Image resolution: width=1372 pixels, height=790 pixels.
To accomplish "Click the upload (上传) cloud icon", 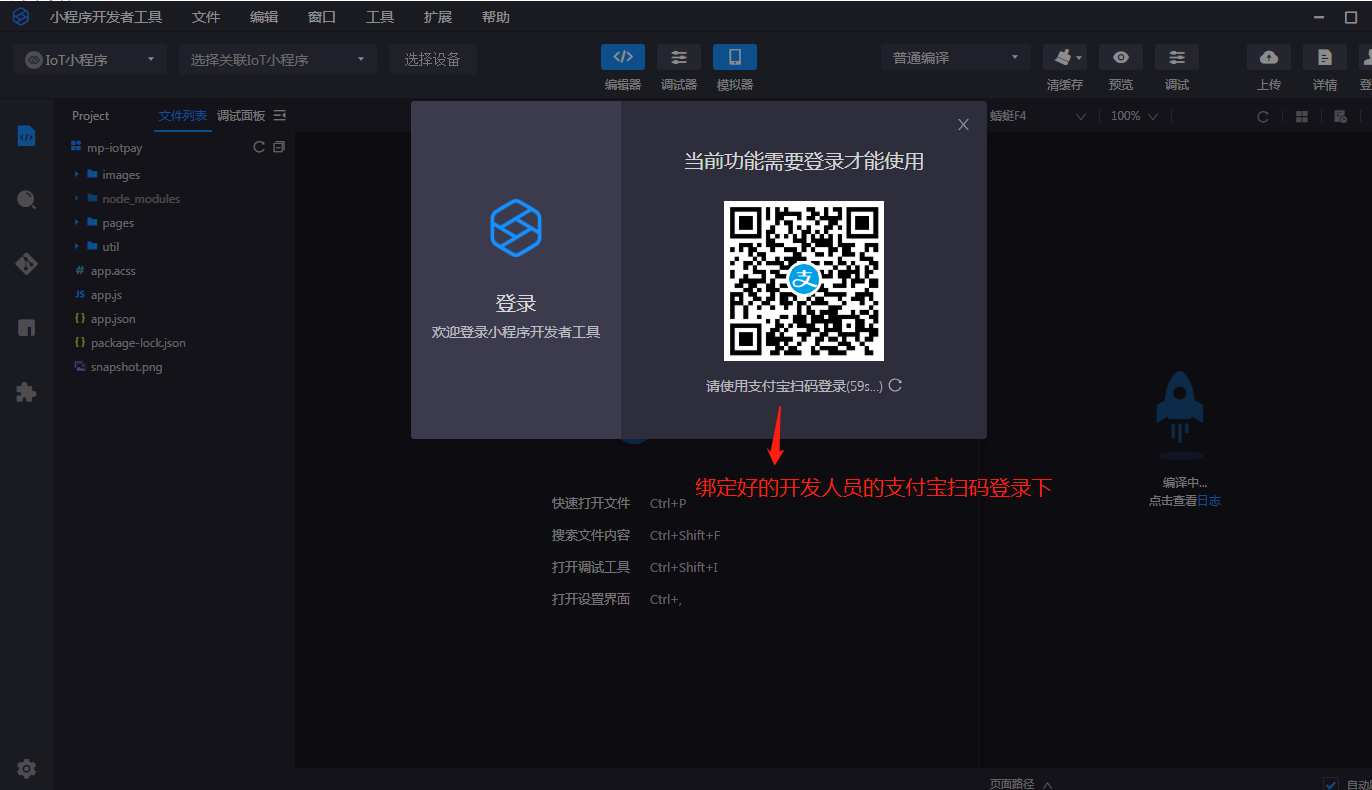I will click(1269, 57).
